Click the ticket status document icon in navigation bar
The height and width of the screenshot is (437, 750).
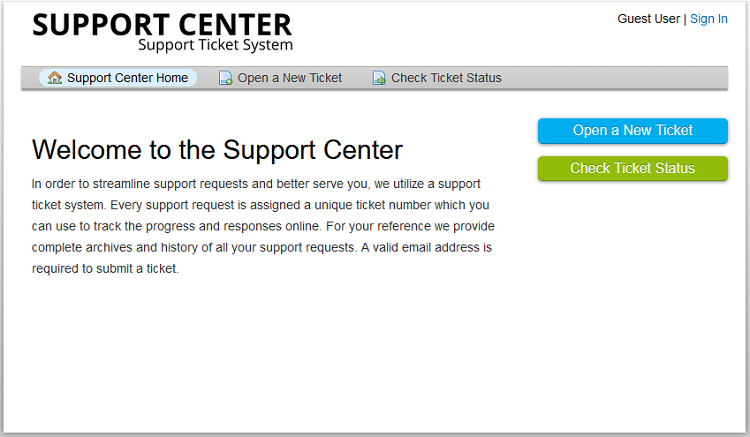pyautogui.click(x=379, y=78)
